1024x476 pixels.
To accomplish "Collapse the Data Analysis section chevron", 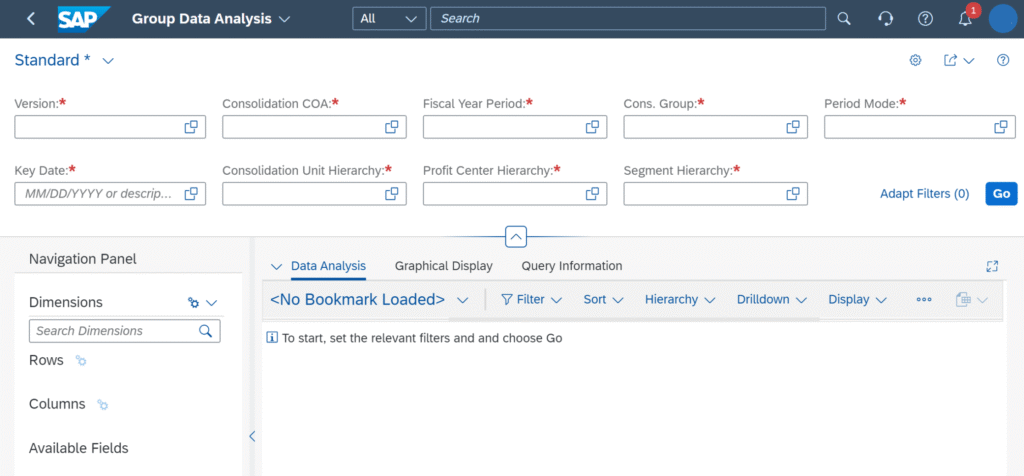I will pos(276,266).
